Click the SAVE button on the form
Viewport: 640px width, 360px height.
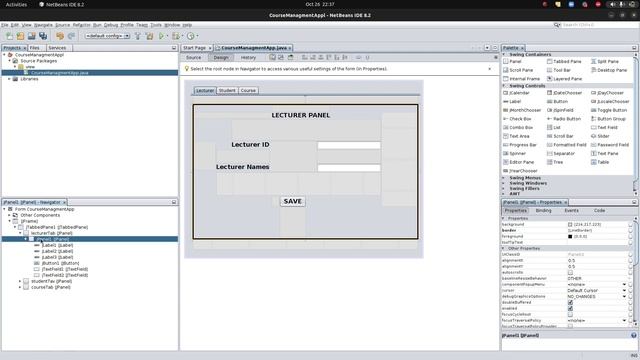click(293, 201)
